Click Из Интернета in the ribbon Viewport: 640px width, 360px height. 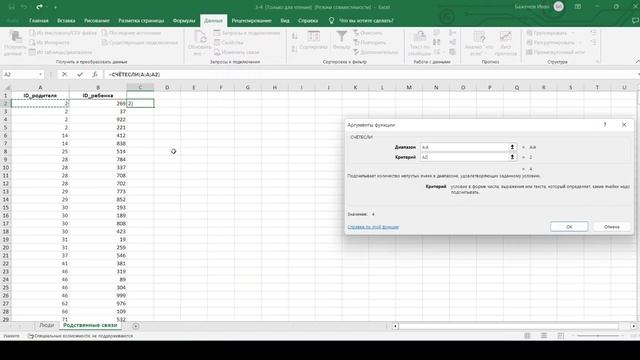coord(49,42)
